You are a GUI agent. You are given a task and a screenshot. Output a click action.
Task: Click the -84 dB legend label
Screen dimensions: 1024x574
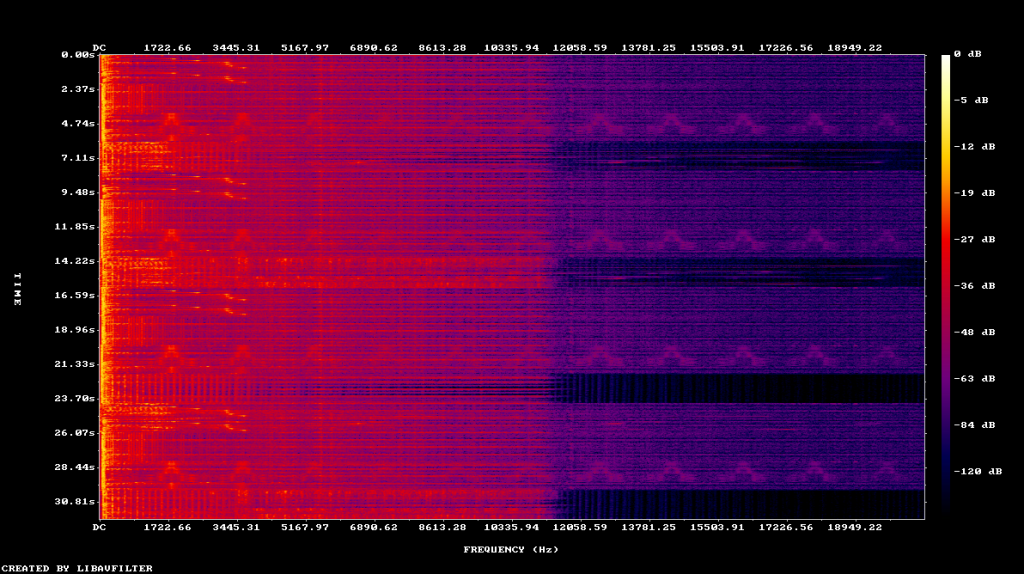tap(974, 425)
